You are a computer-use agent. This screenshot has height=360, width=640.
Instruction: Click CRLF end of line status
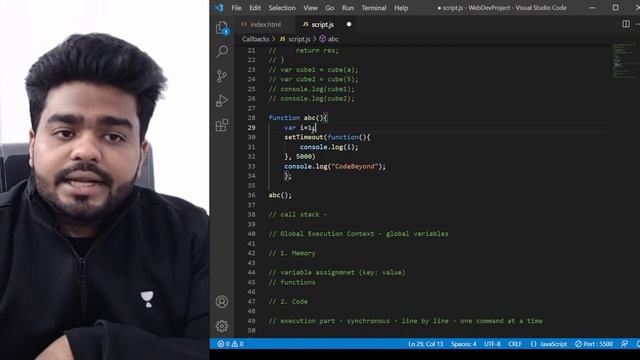click(515, 344)
